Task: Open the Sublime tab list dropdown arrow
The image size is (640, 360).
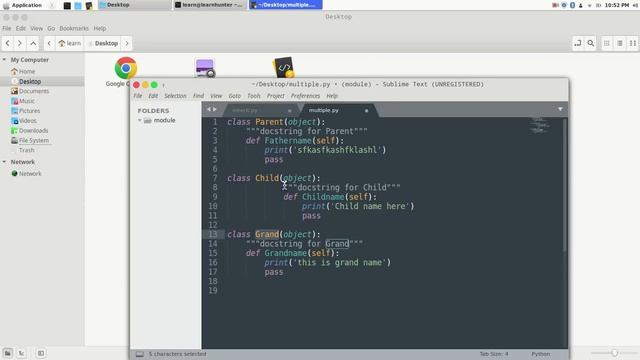Action: pos(560,109)
